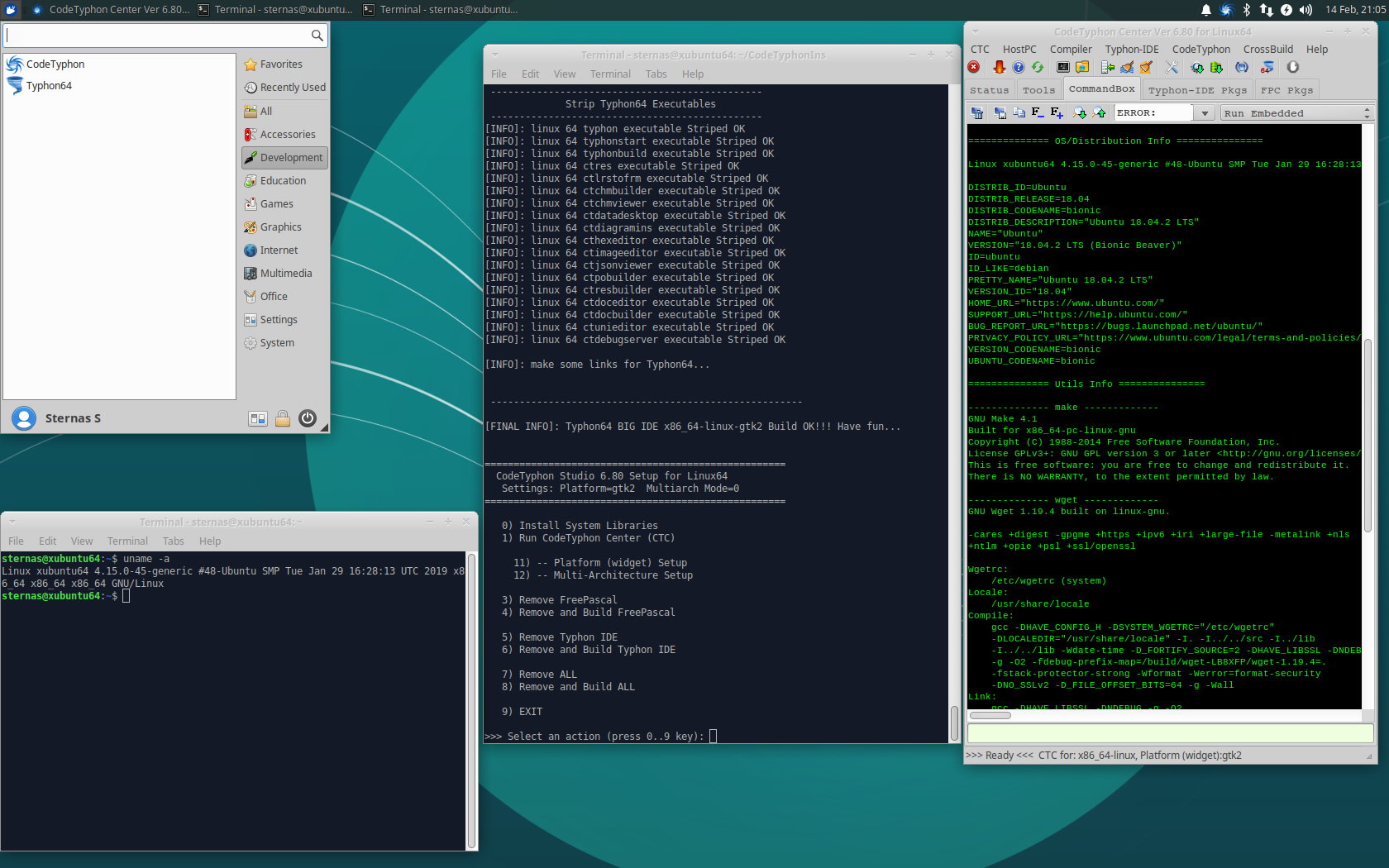Open the Typhon-IDE menu
Screen dimensions: 1389x868
[1132, 50]
